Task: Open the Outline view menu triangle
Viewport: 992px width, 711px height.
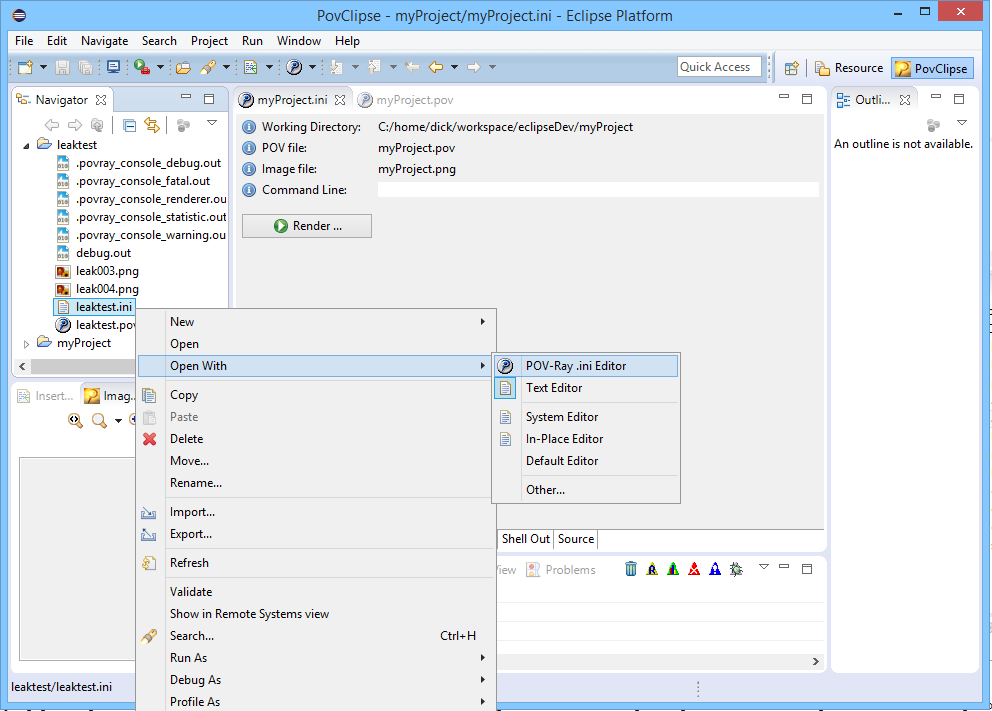Action: (x=962, y=123)
